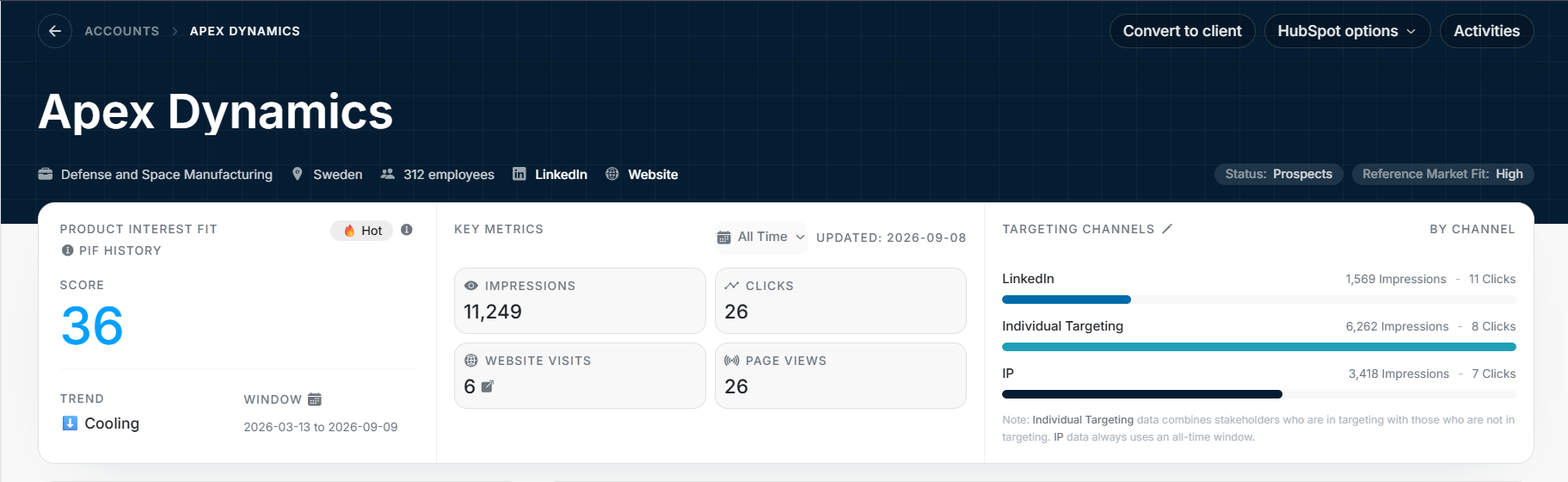
Task: Click the window date range 2026-03-13 to 2026-09-09
Action: [321, 427]
